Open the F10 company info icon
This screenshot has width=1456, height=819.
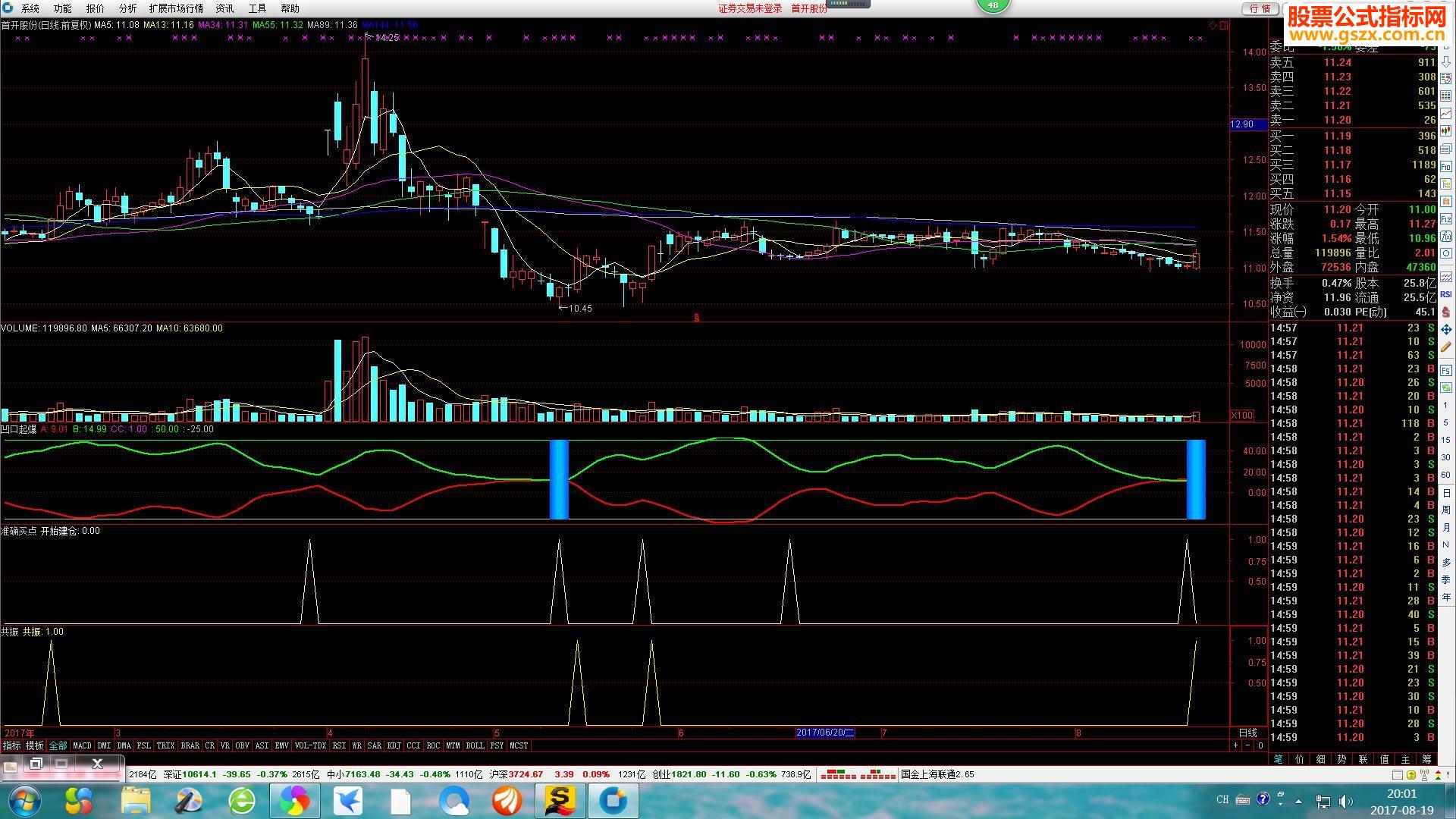coord(1446,167)
